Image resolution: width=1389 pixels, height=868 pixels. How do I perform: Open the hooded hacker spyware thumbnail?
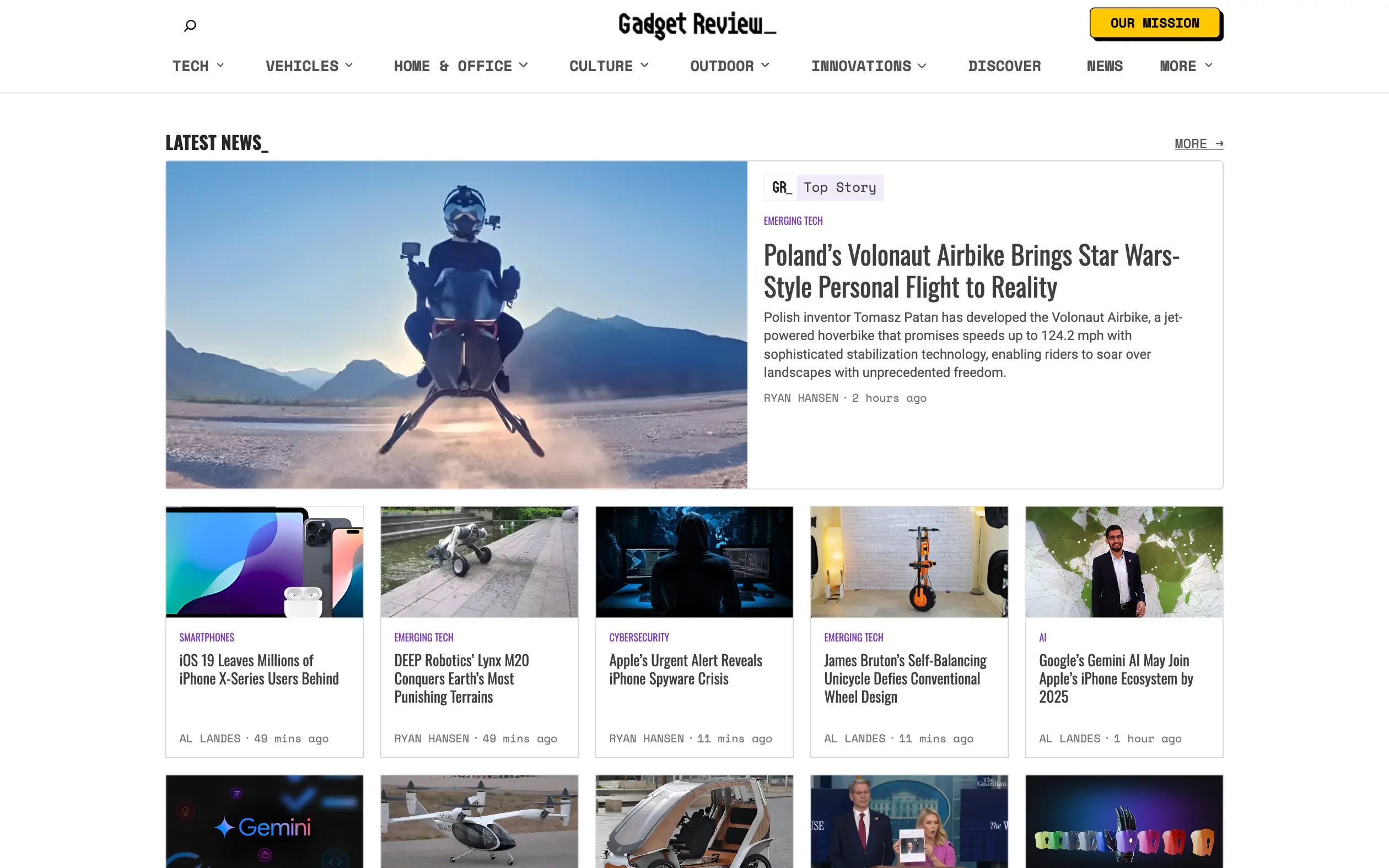pos(694,562)
